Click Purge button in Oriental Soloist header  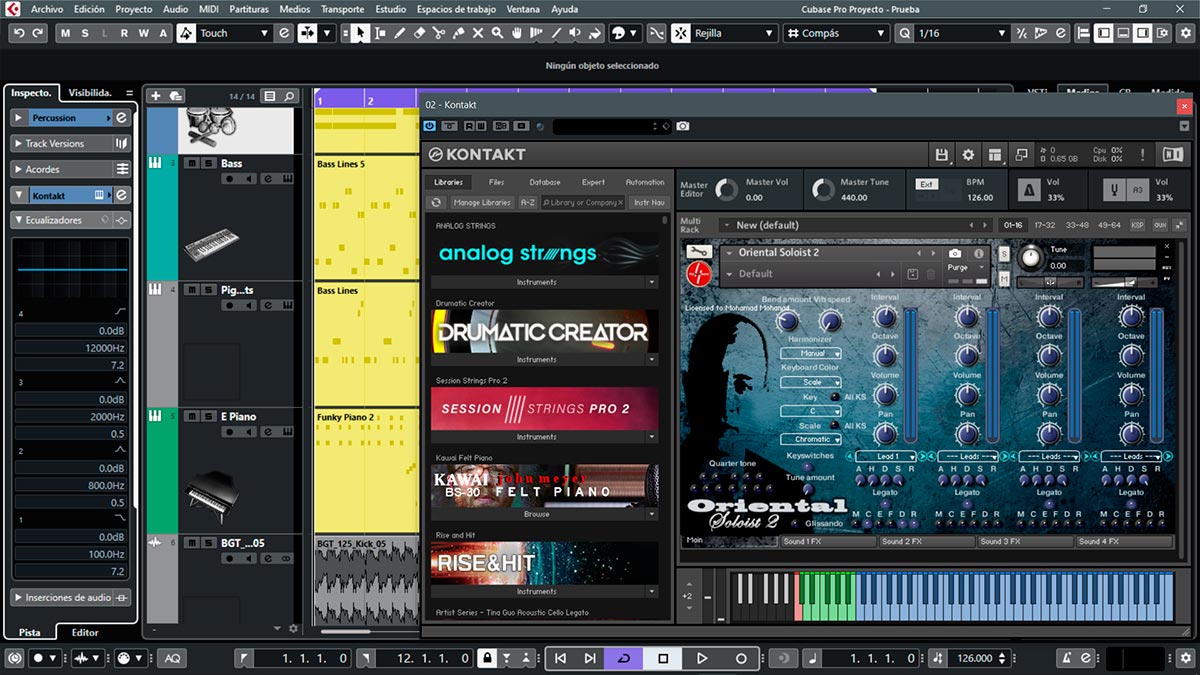point(958,268)
